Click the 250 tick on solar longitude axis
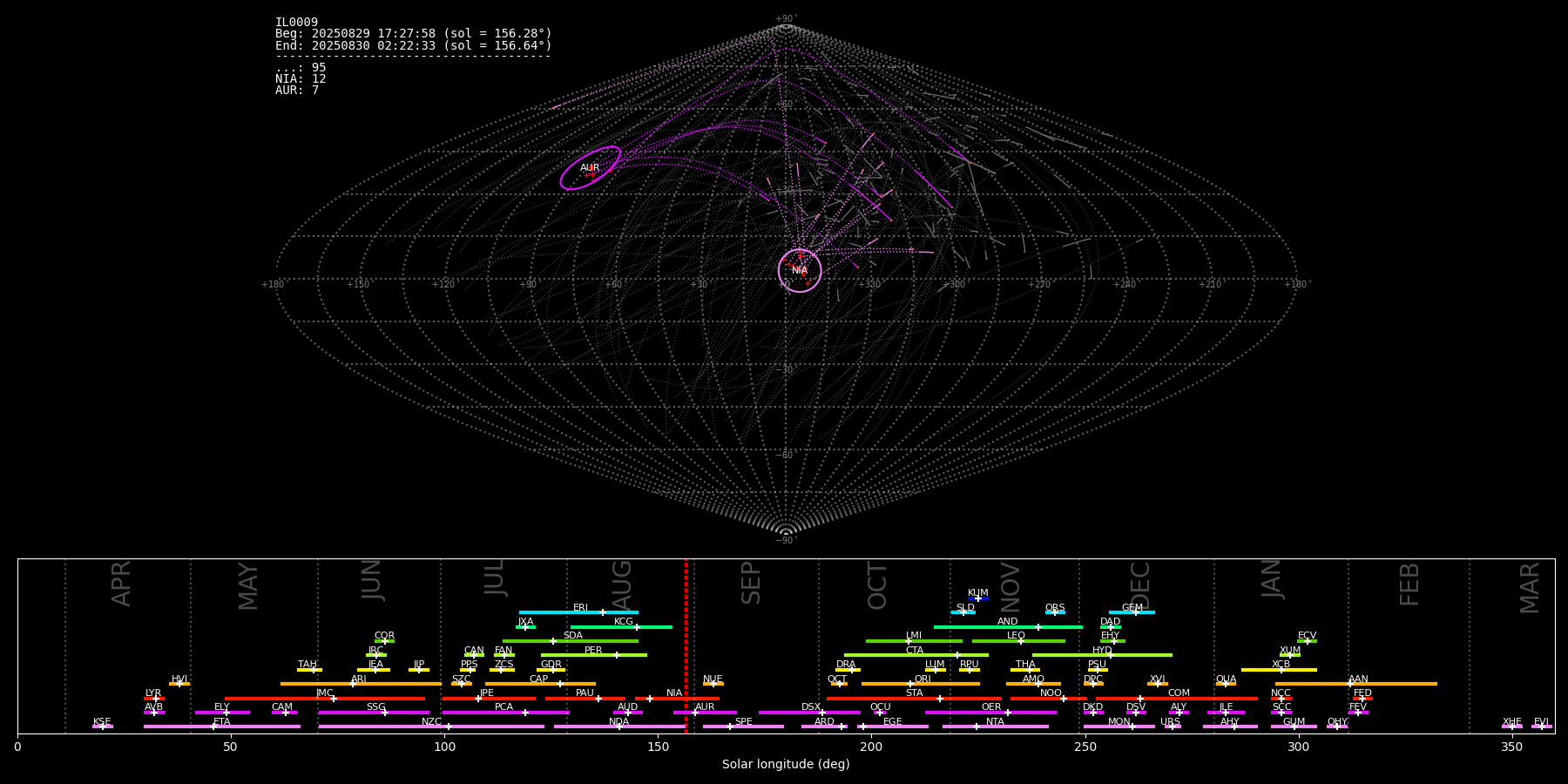Screen dimensions: 1568x784 1085,746
